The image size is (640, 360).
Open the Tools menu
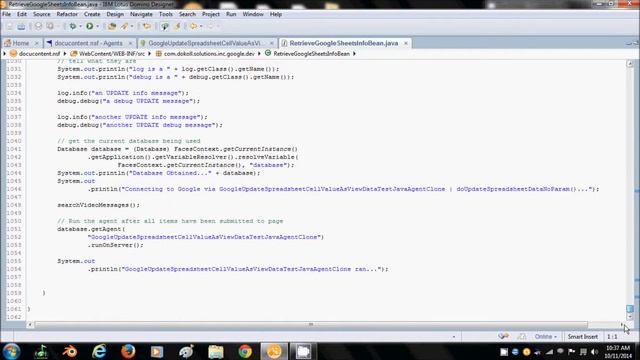pyautogui.click(x=166, y=14)
